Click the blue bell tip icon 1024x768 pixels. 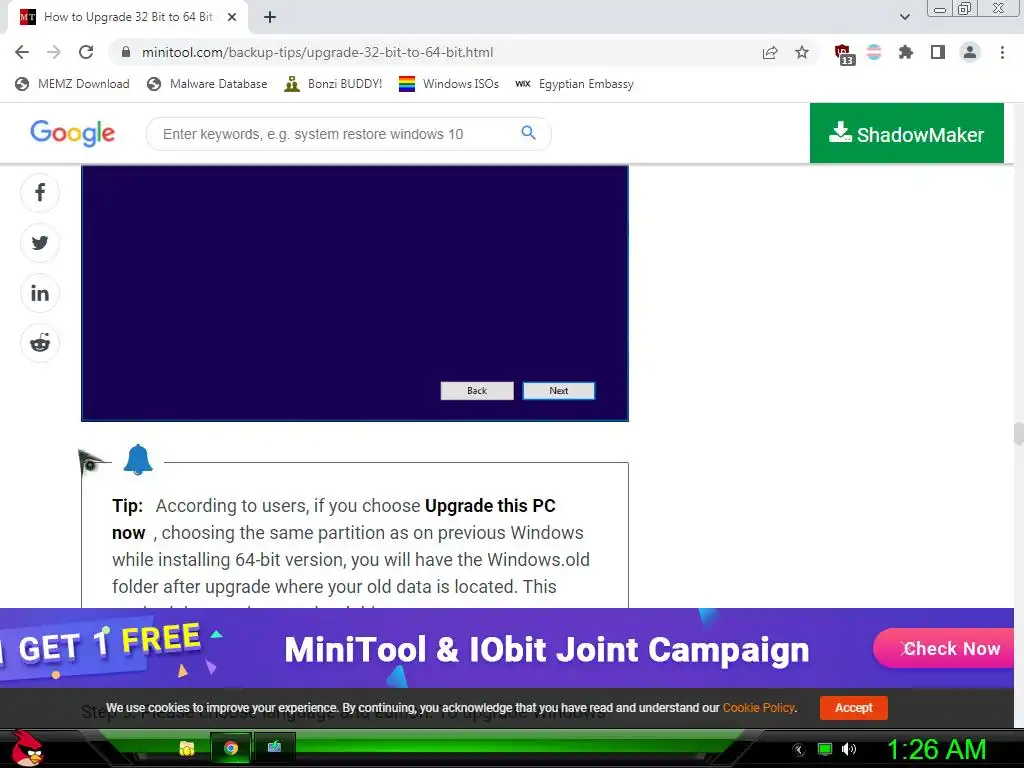pyautogui.click(x=138, y=460)
